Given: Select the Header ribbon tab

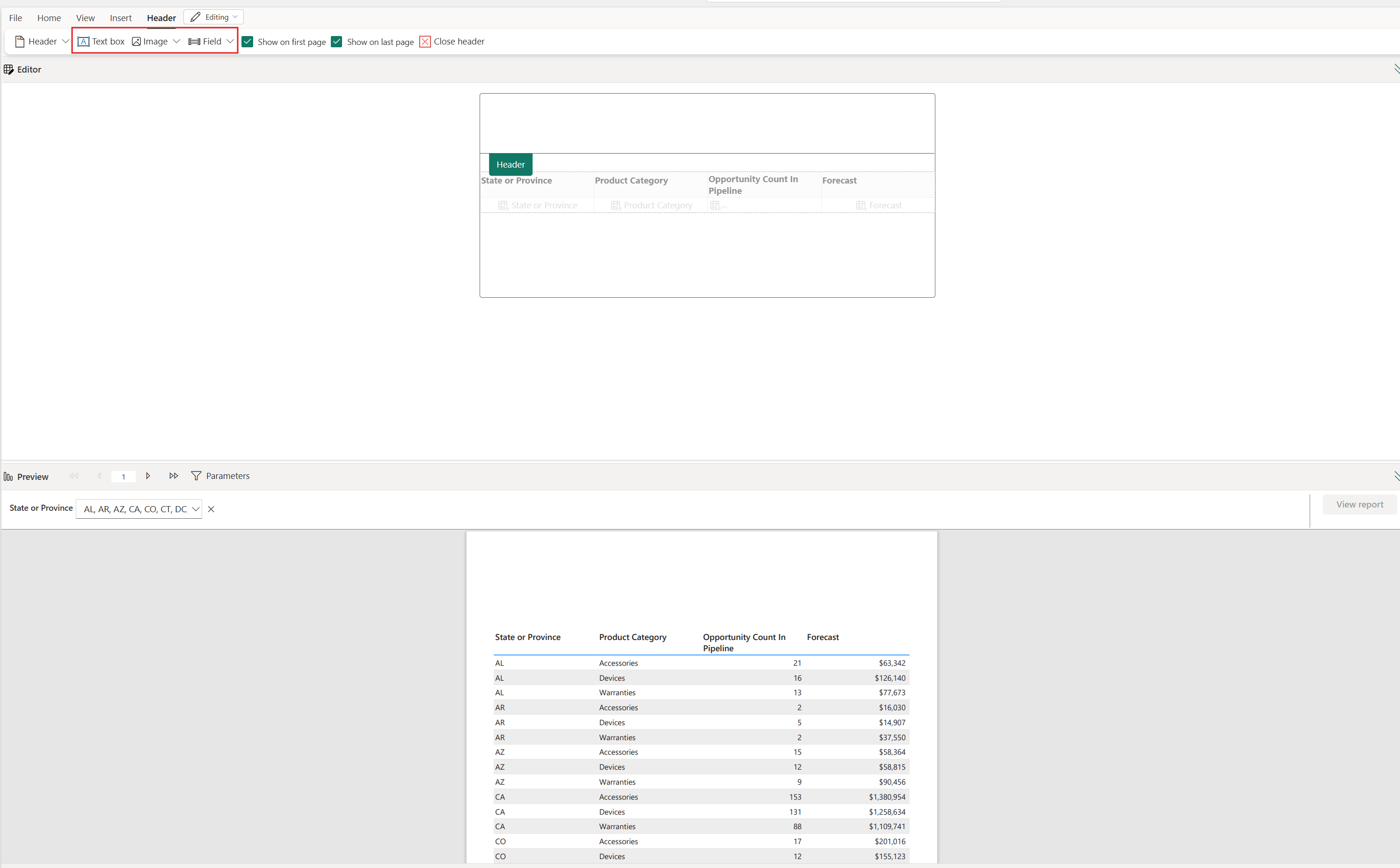Looking at the screenshot, I should [160, 17].
